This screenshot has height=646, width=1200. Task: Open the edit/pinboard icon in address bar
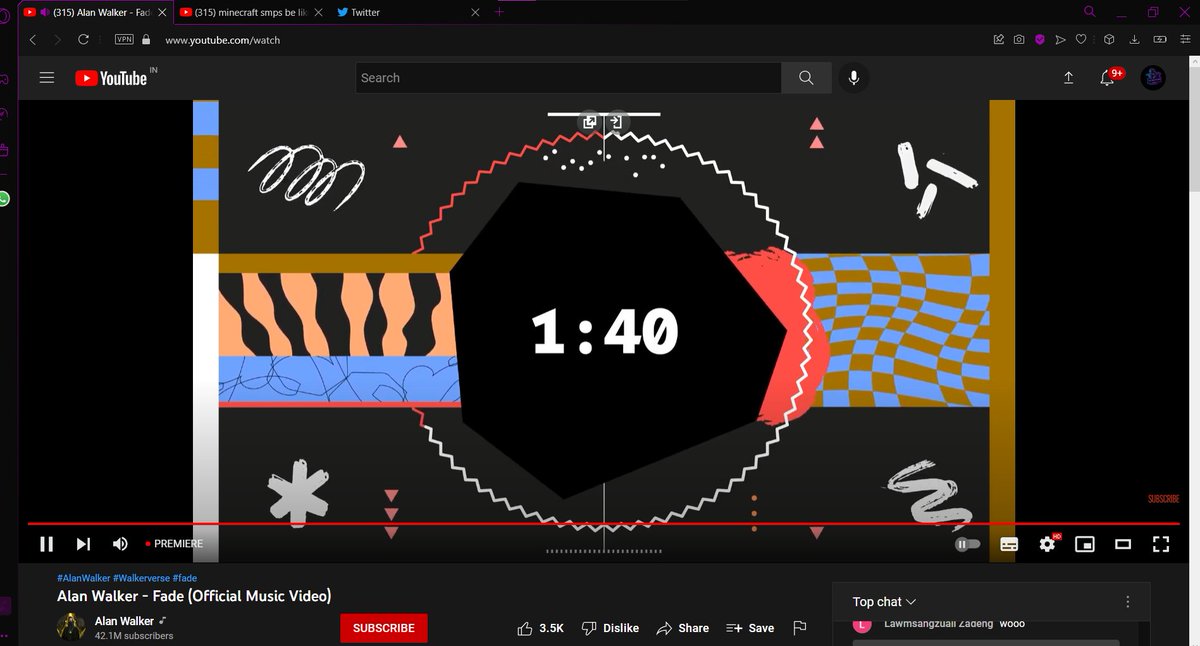pos(998,40)
